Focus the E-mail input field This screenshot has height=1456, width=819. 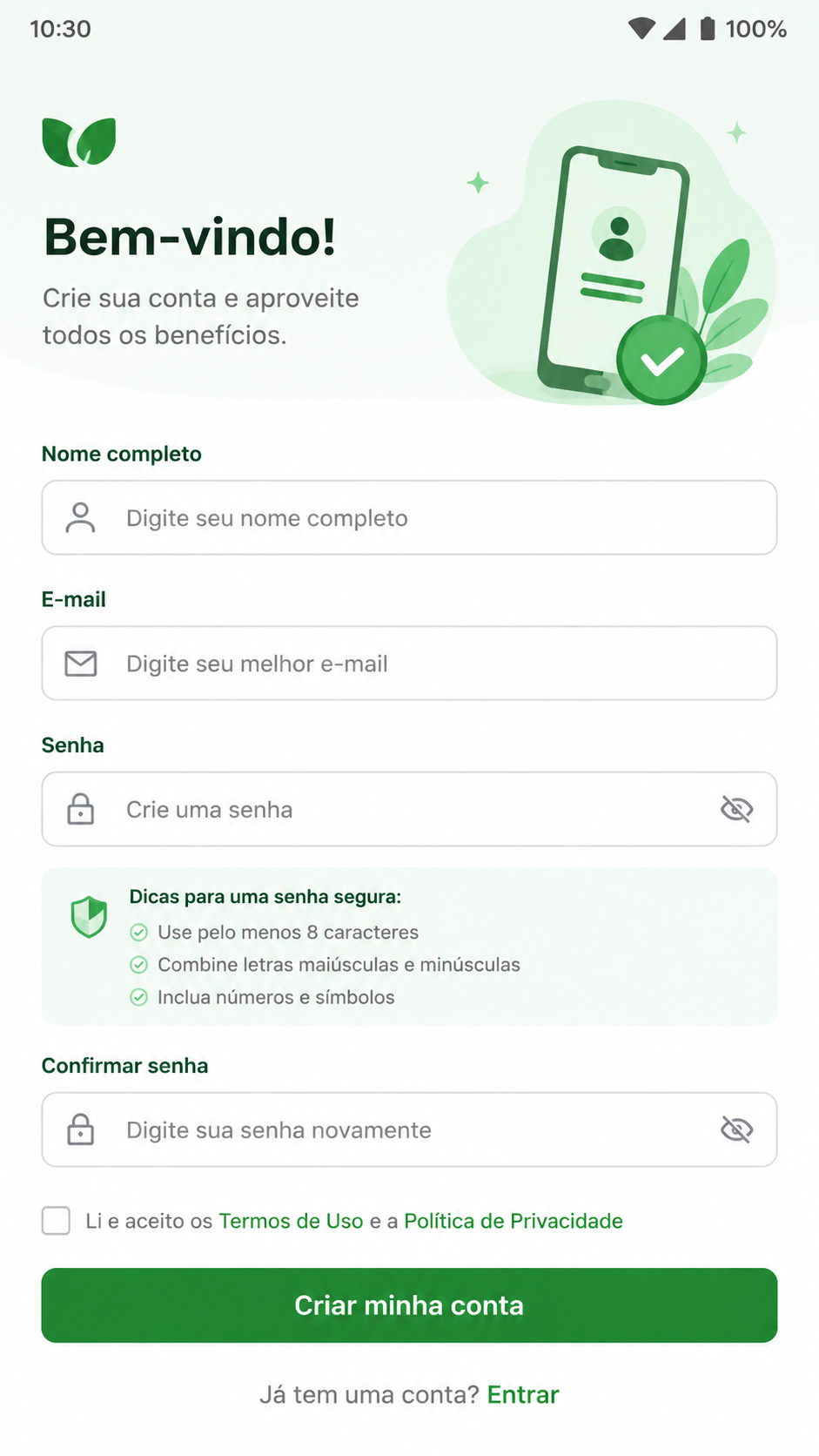(409, 664)
